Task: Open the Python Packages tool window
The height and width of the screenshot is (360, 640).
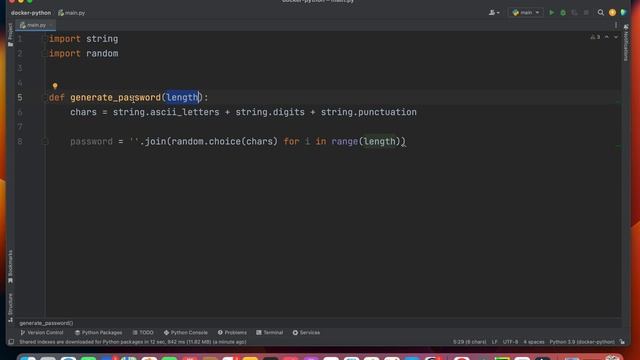Action: pos(98,333)
